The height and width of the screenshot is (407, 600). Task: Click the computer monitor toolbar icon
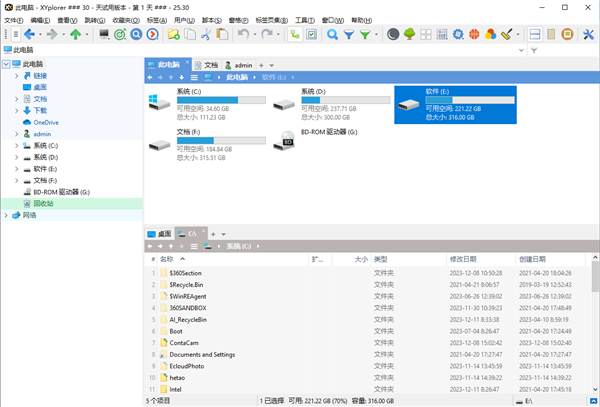(104, 34)
